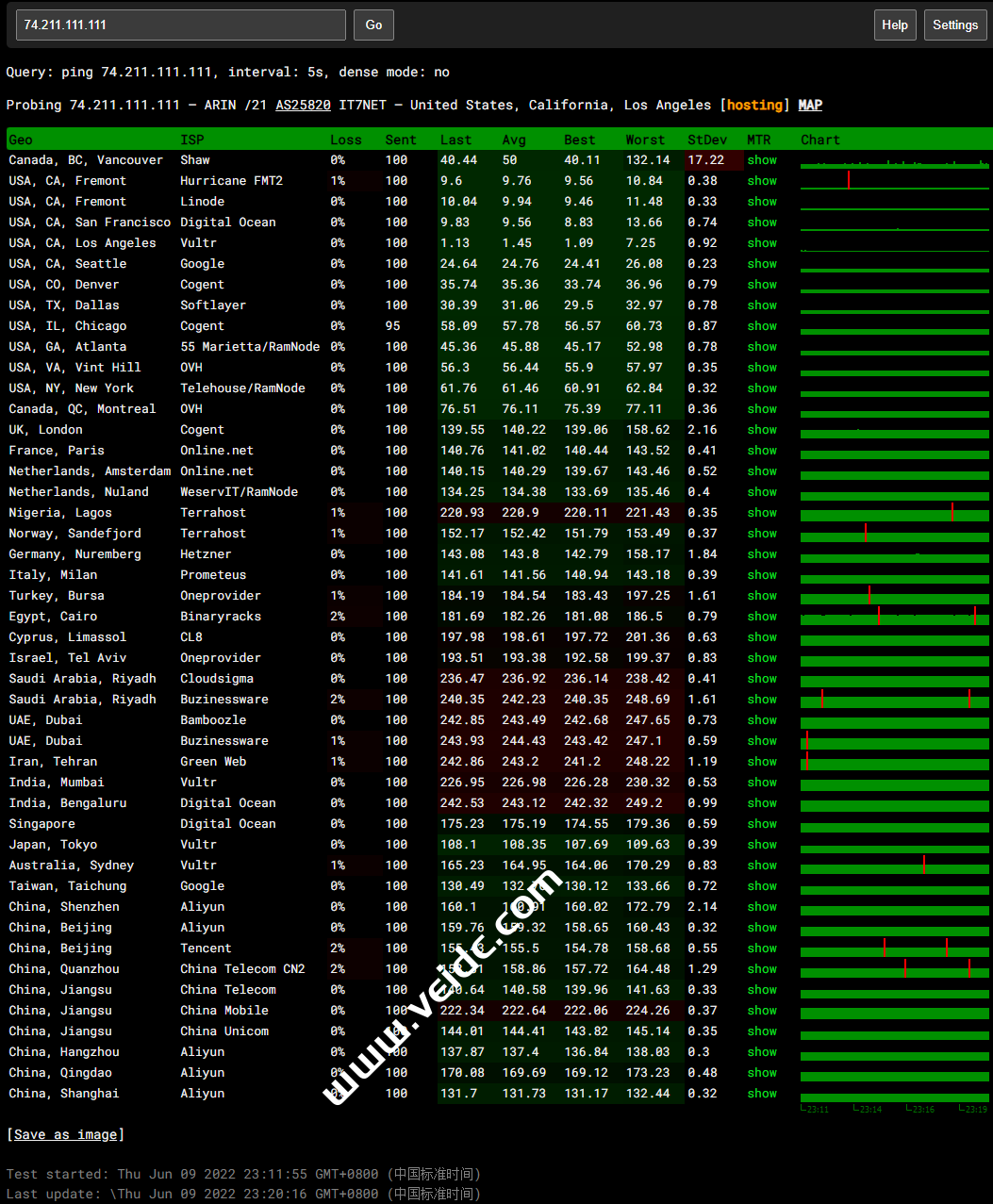The image size is (993, 1204).
Task: Click the Save as image link
Action: click(x=65, y=1134)
